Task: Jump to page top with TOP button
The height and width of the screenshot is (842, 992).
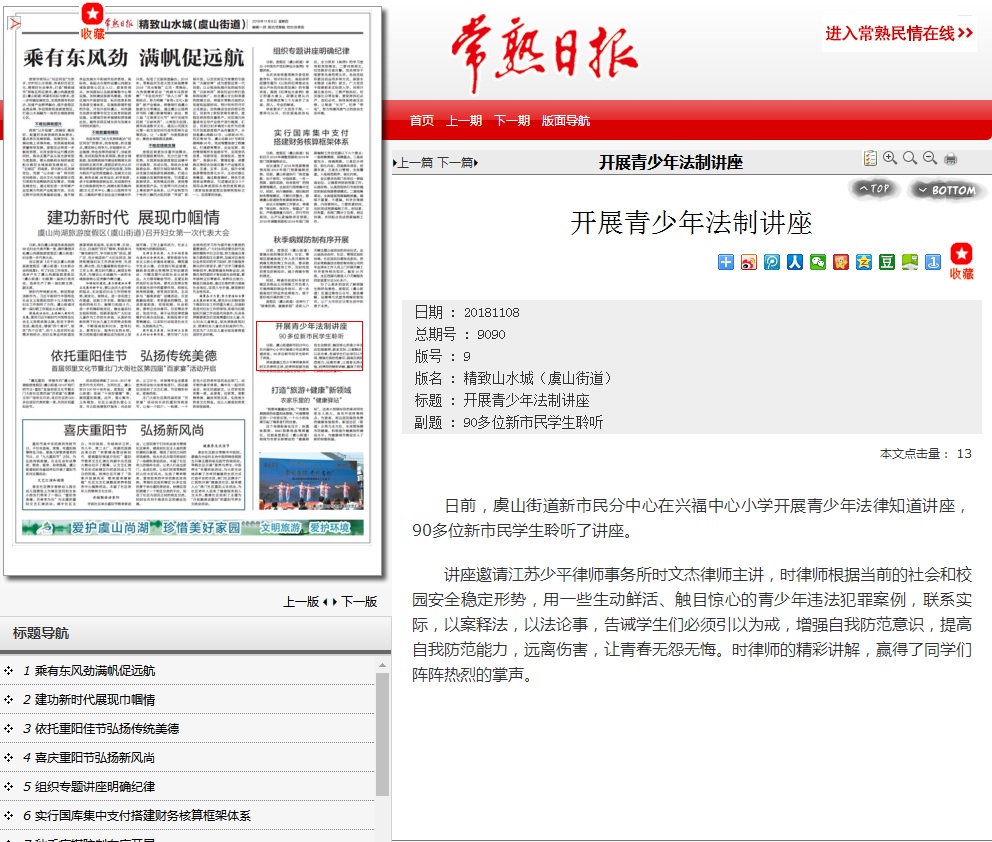Action: coord(874,189)
